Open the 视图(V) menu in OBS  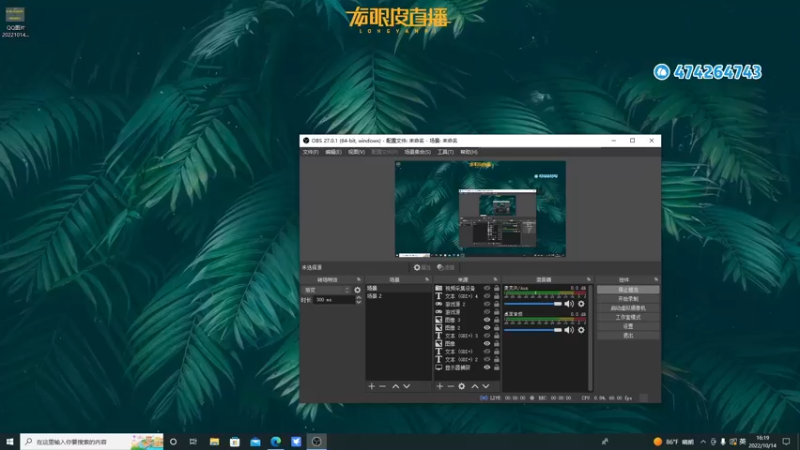(x=356, y=152)
